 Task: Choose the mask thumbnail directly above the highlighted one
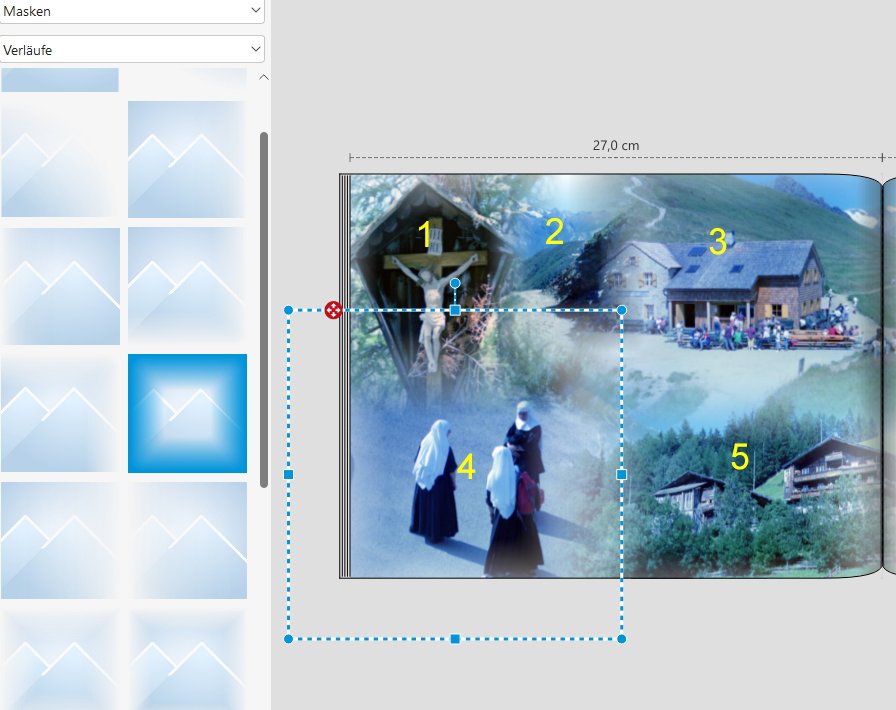187,286
